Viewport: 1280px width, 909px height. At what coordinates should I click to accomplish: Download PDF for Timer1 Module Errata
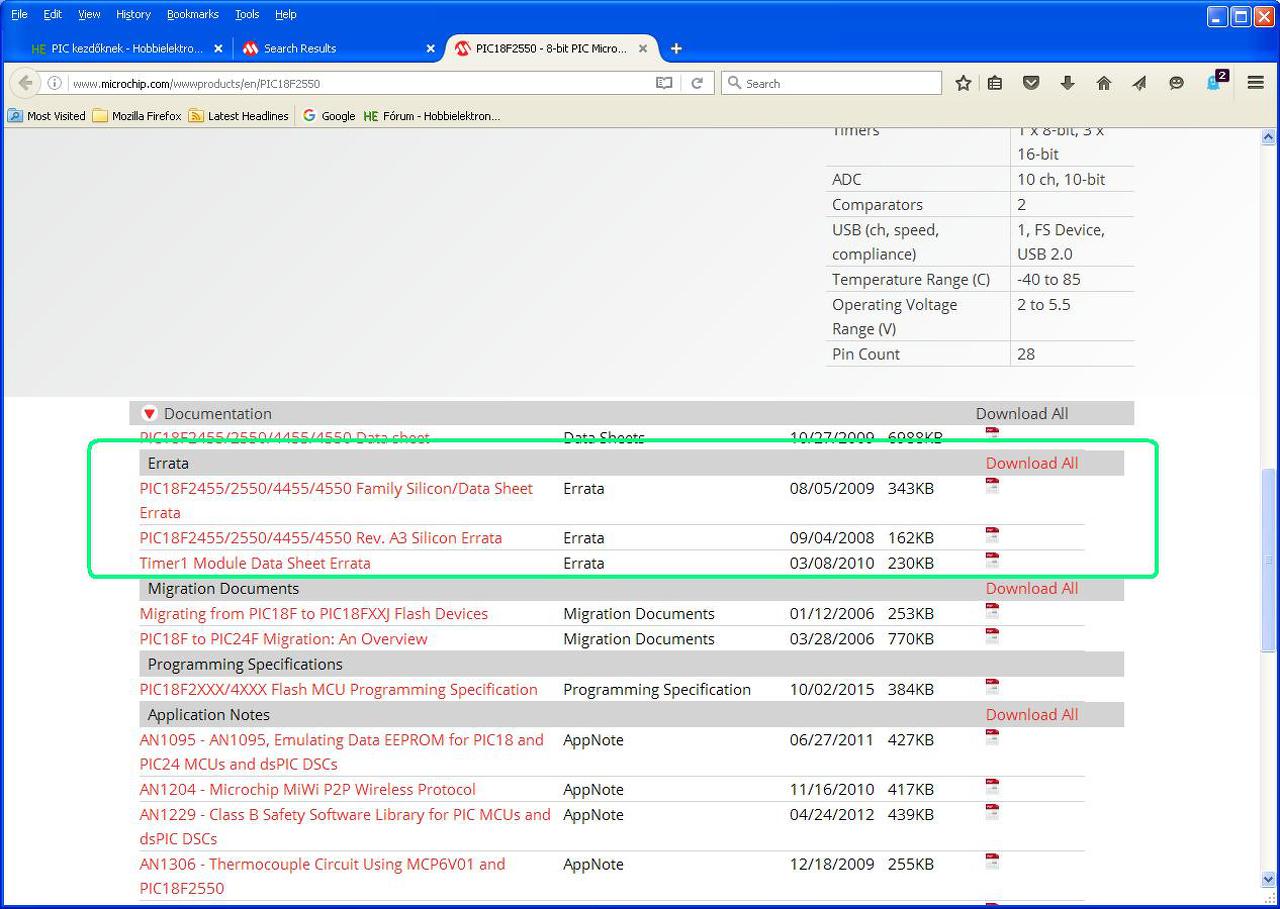point(992,560)
